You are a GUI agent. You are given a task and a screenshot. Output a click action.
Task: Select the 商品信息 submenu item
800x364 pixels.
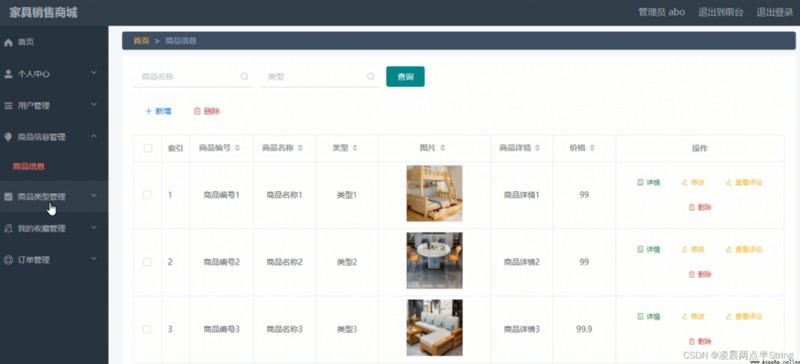[x=29, y=166]
